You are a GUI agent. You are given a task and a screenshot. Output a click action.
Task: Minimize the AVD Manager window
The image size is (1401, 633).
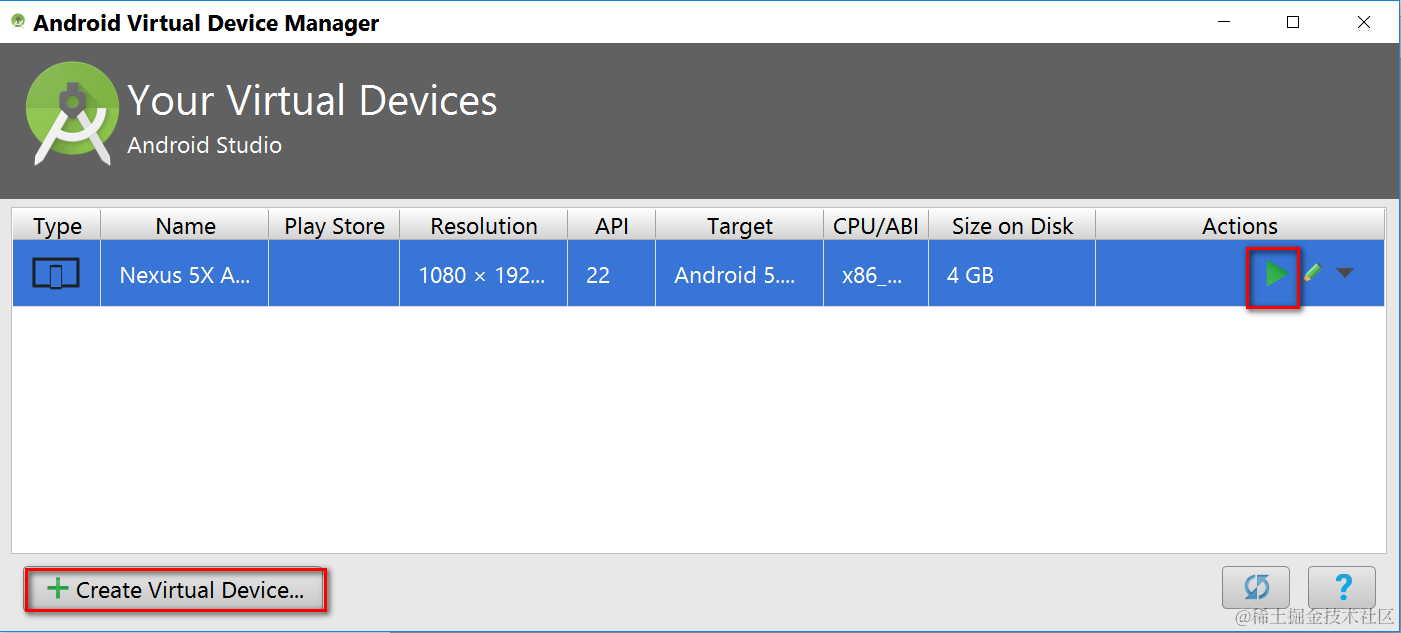point(1223,21)
